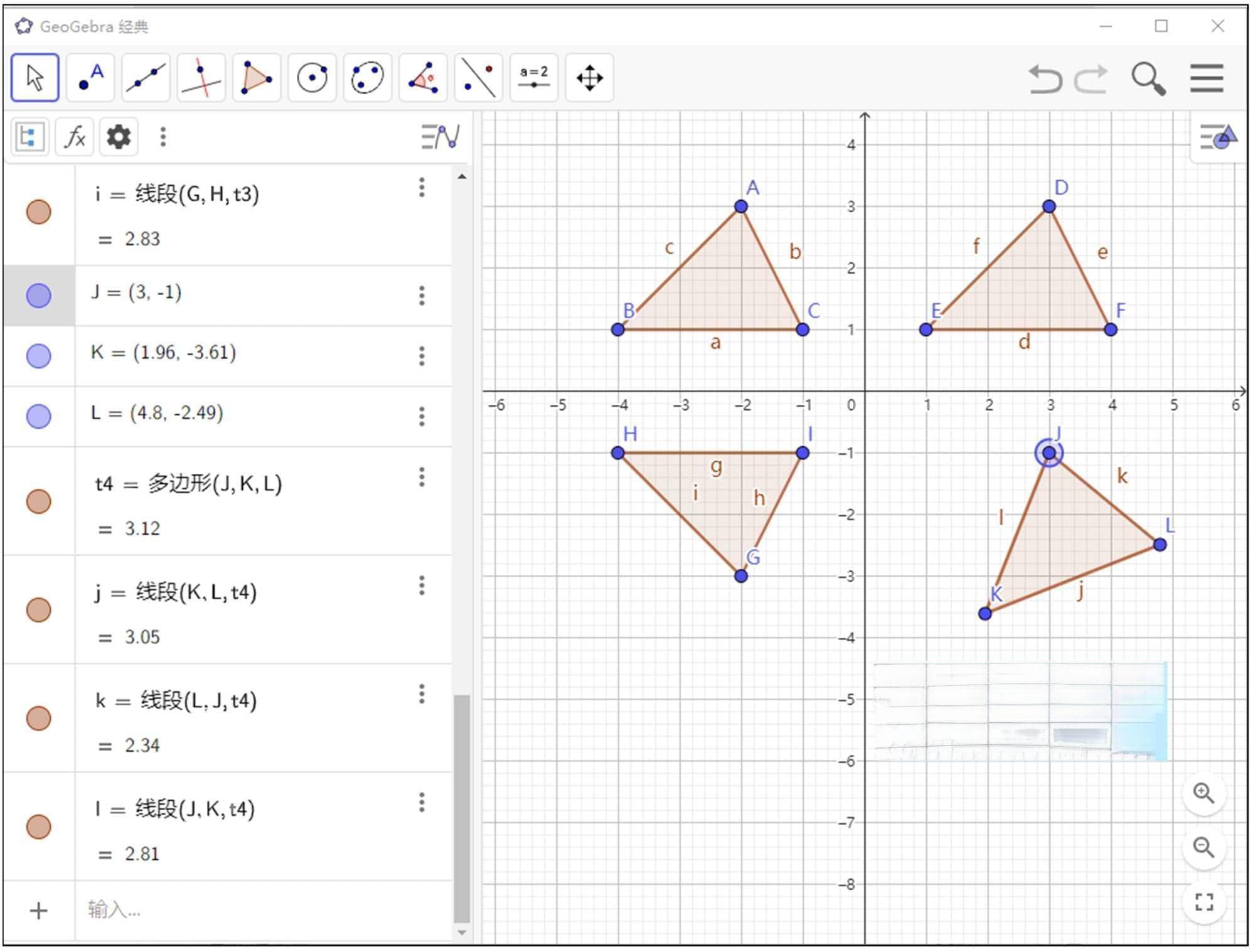Zoom in the graphics view
1255x952 pixels.
(x=1204, y=794)
